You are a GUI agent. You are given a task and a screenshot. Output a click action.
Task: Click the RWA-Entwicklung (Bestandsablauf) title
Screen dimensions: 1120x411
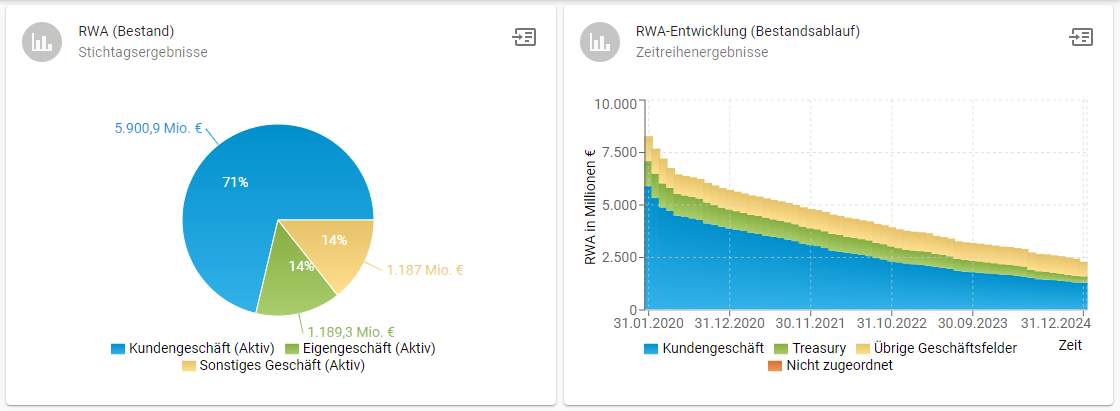point(748,31)
